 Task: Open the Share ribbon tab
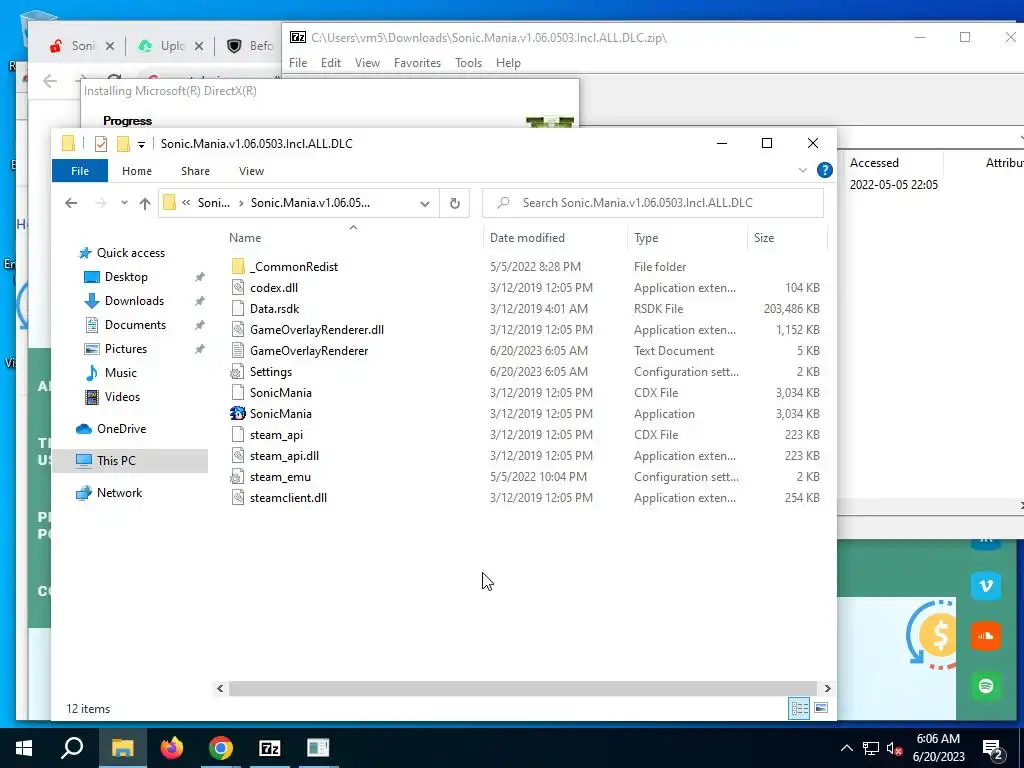[x=195, y=170]
